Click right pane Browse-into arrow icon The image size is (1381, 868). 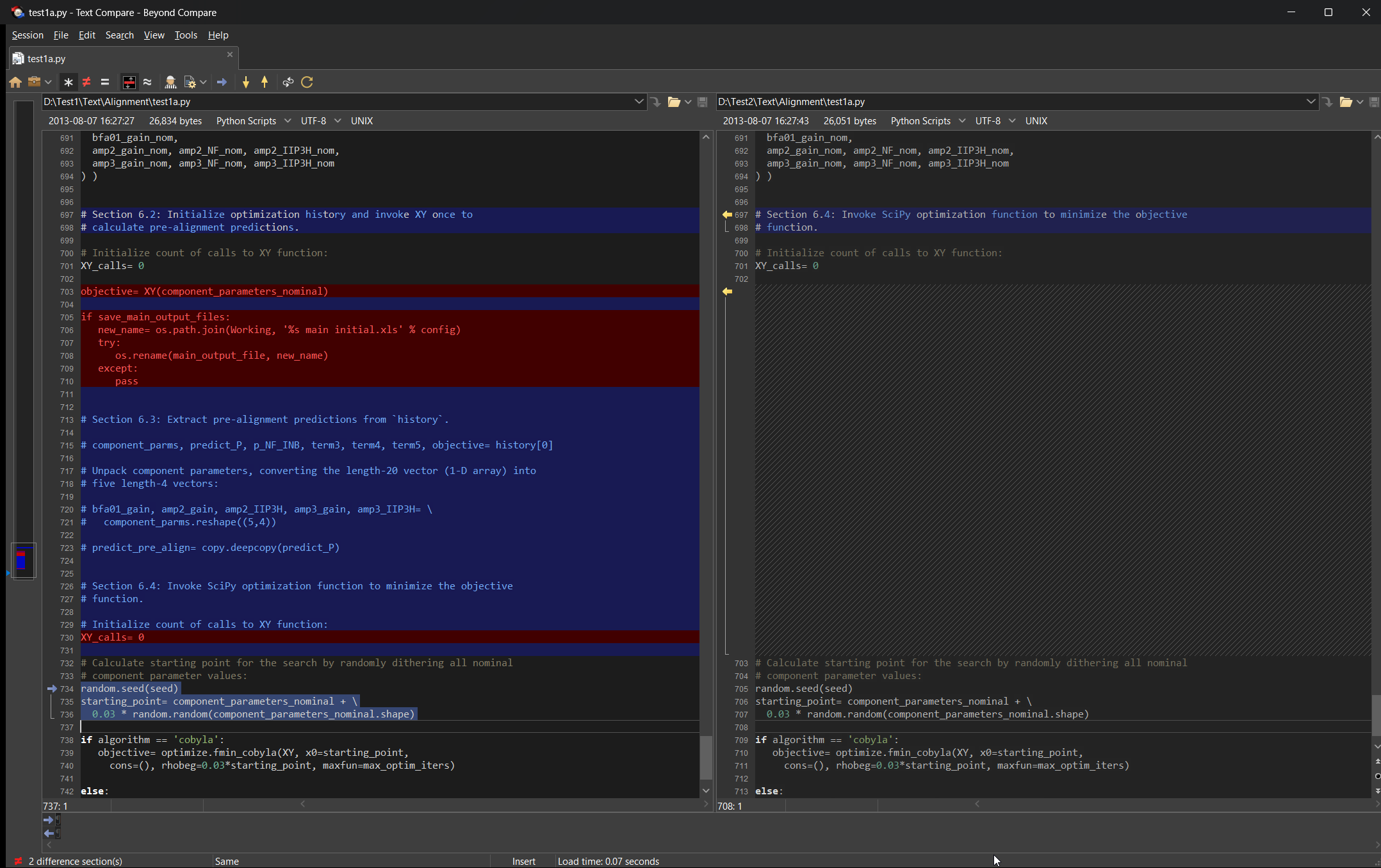1328,102
